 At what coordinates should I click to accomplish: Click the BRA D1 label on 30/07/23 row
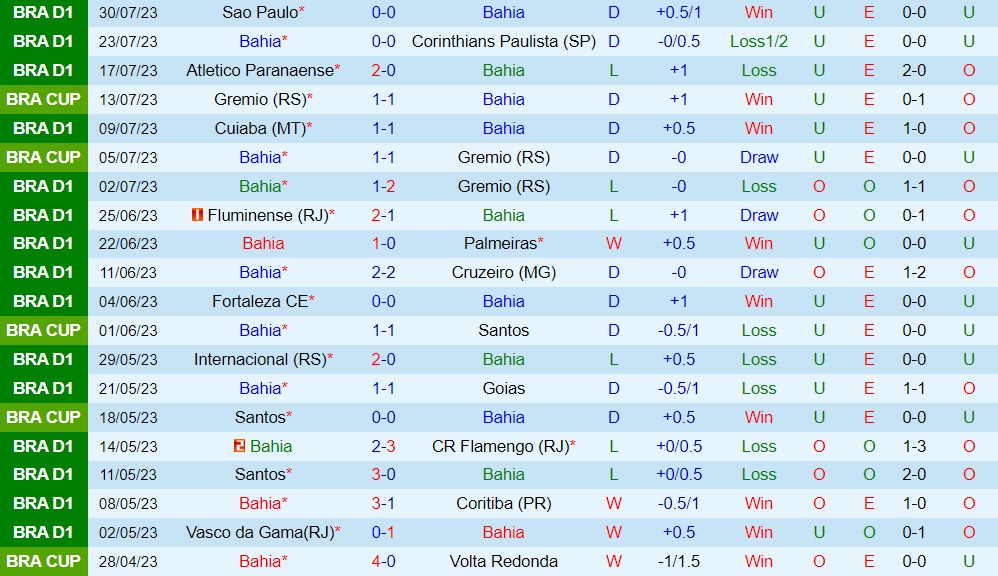[x=44, y=12]
